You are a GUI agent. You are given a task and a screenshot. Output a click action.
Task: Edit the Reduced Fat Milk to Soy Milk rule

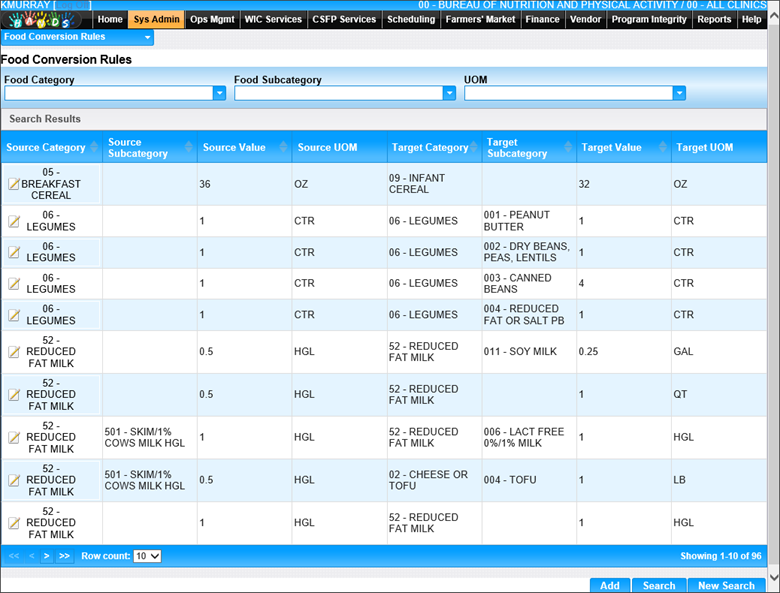click(x=14, y=352)
